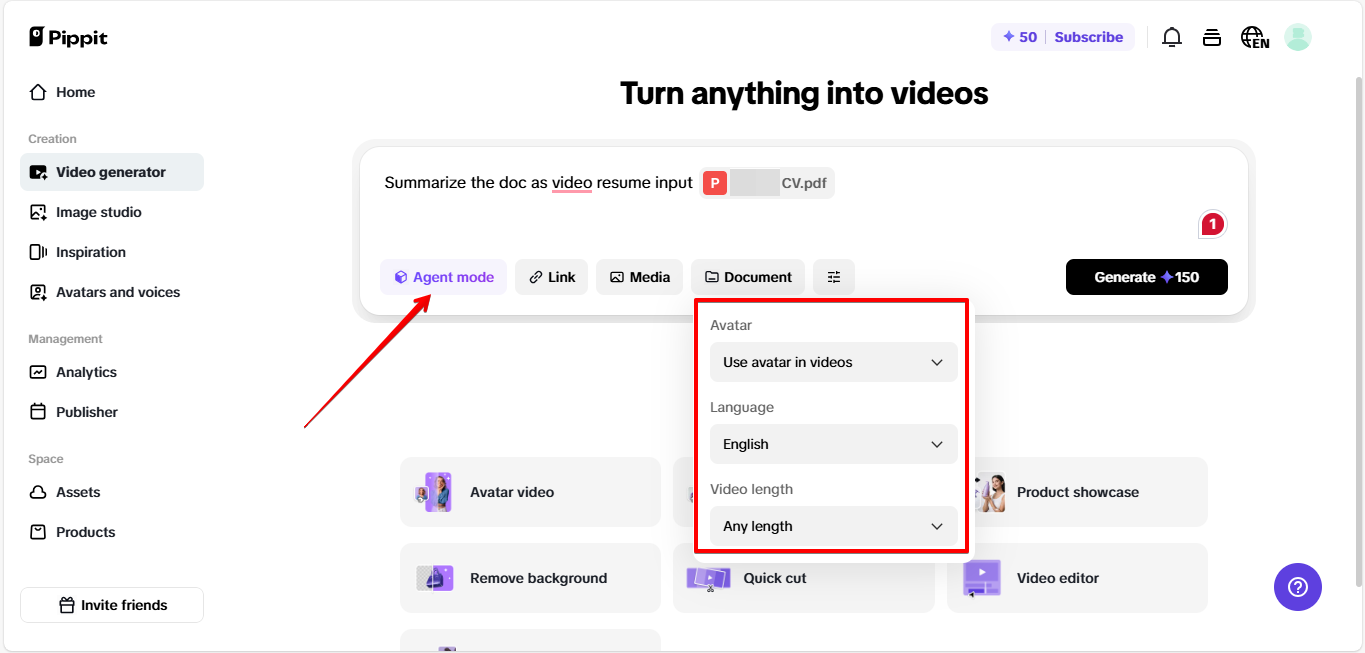Open the settings sliders icon beside Document
Image resolution: width=1365 pixels, height=653 pixels.
tap(834, 277)
